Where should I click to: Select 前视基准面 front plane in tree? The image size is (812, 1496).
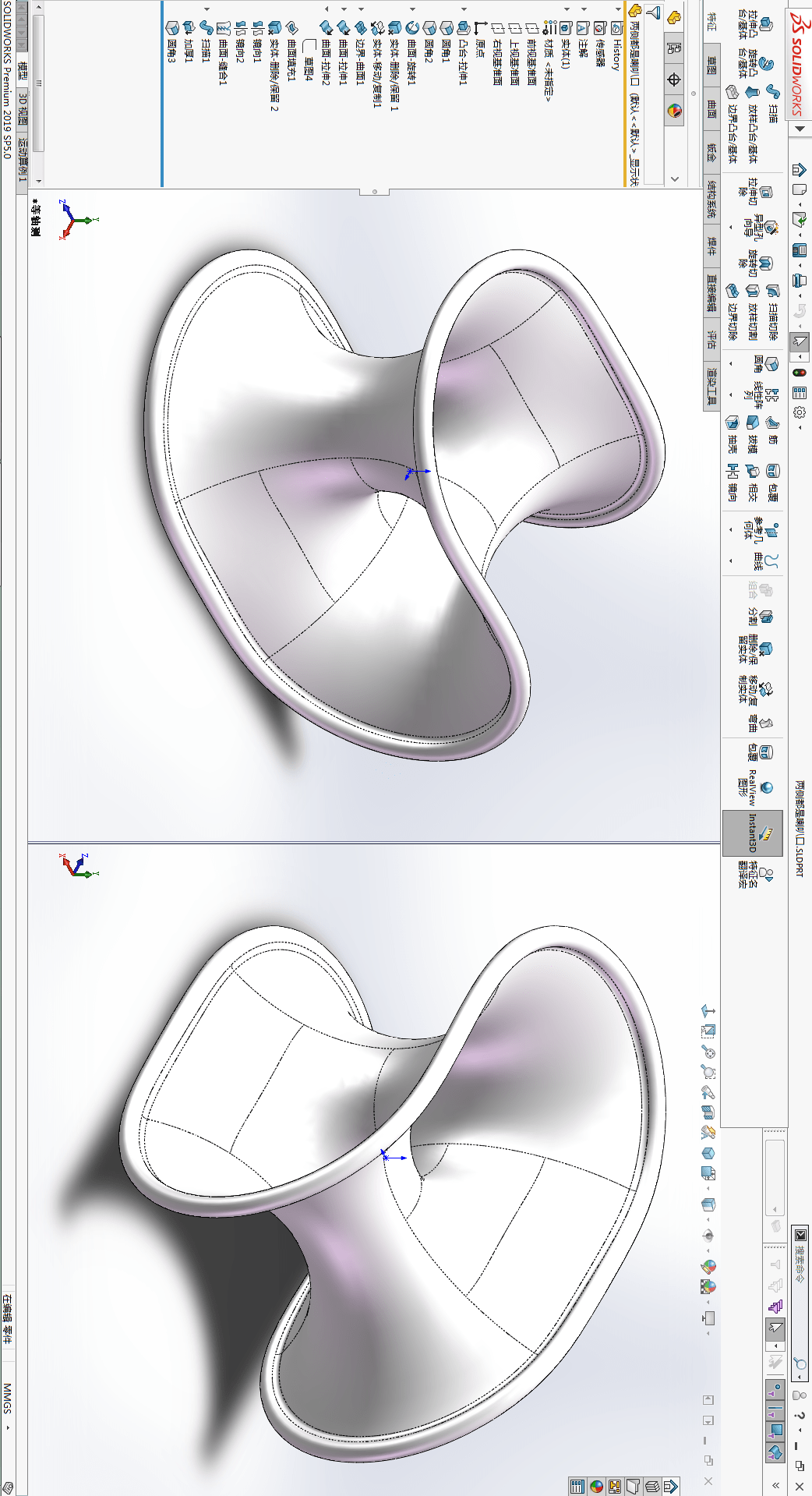pos(531,53)
